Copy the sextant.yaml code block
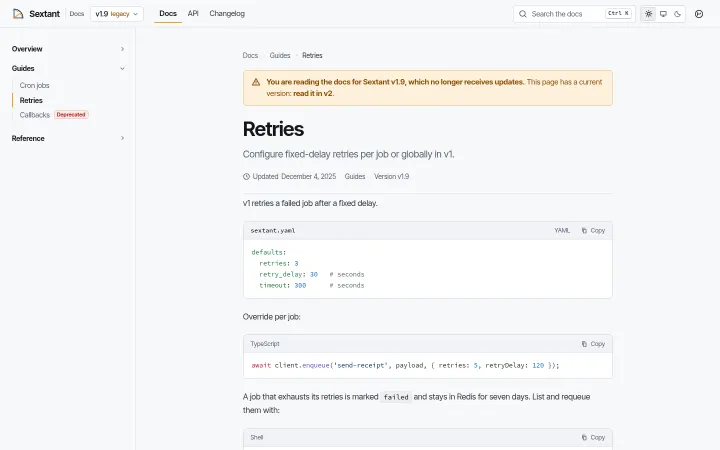 tap(593, 231)
